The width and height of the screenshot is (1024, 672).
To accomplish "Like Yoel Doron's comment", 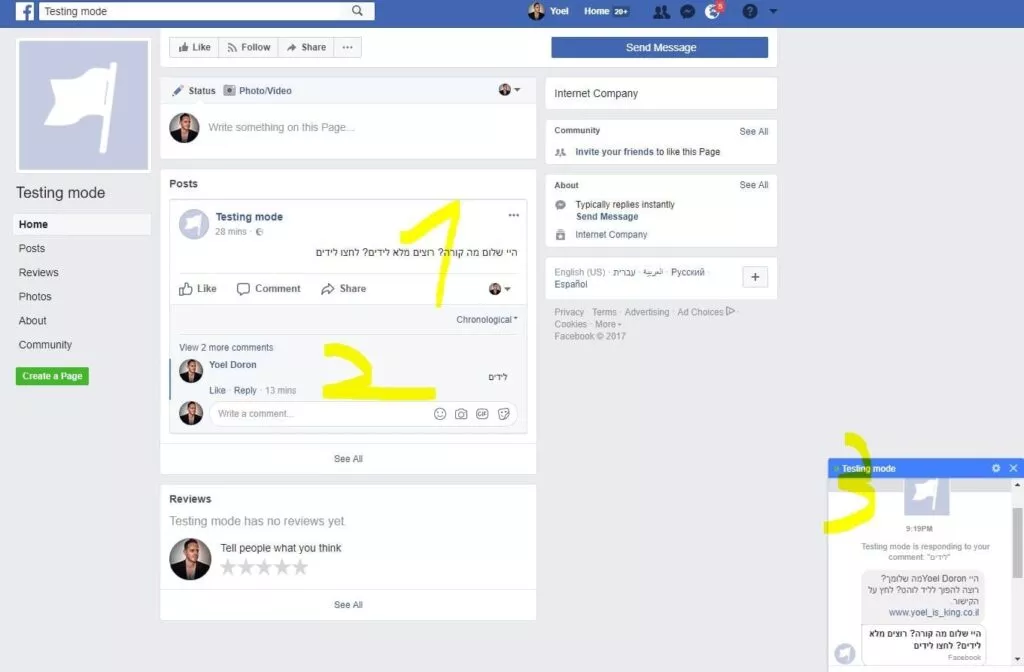I will pos(217,391).
